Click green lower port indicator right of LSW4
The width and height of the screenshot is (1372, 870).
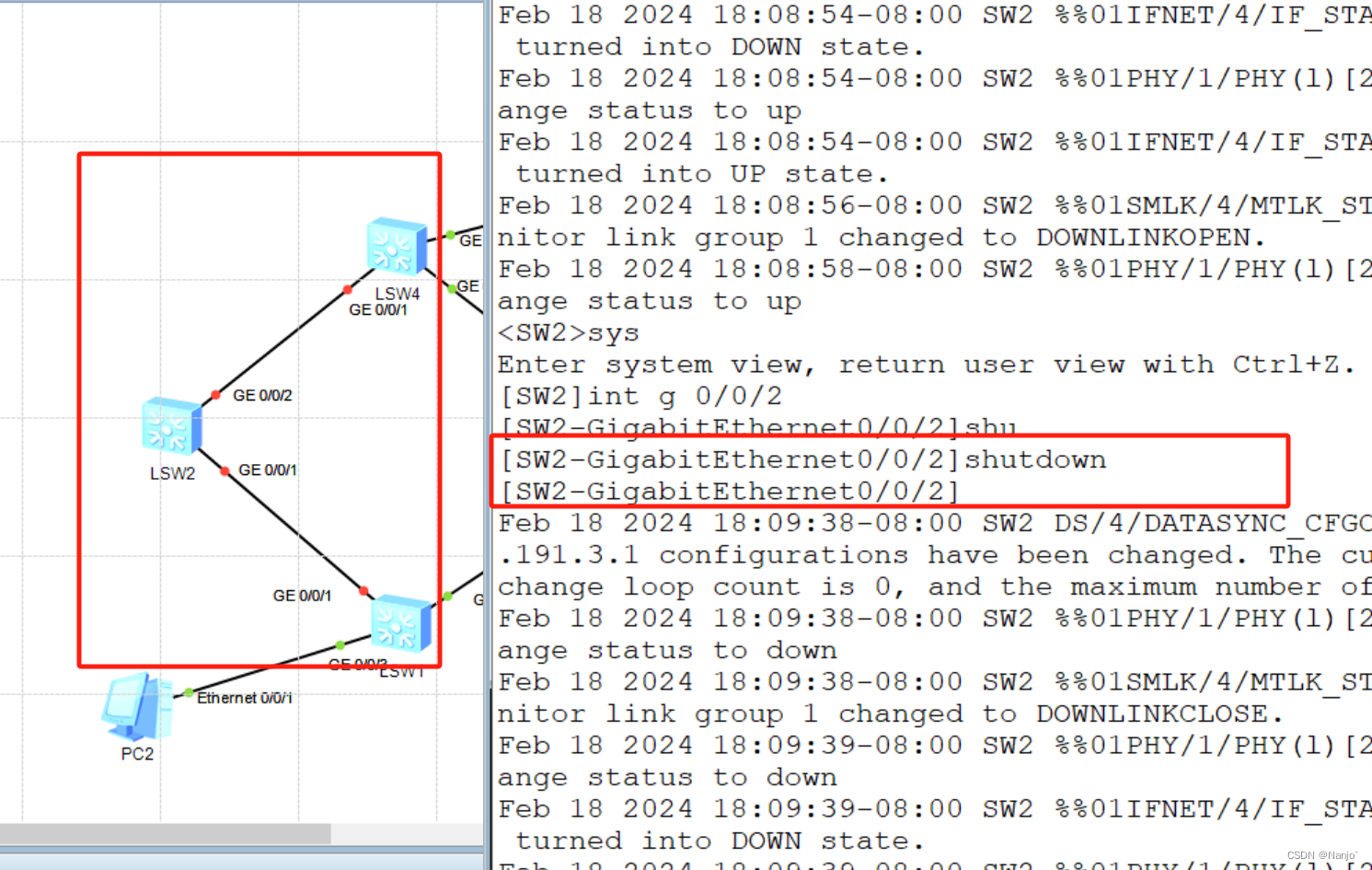[x=452, y=288]
